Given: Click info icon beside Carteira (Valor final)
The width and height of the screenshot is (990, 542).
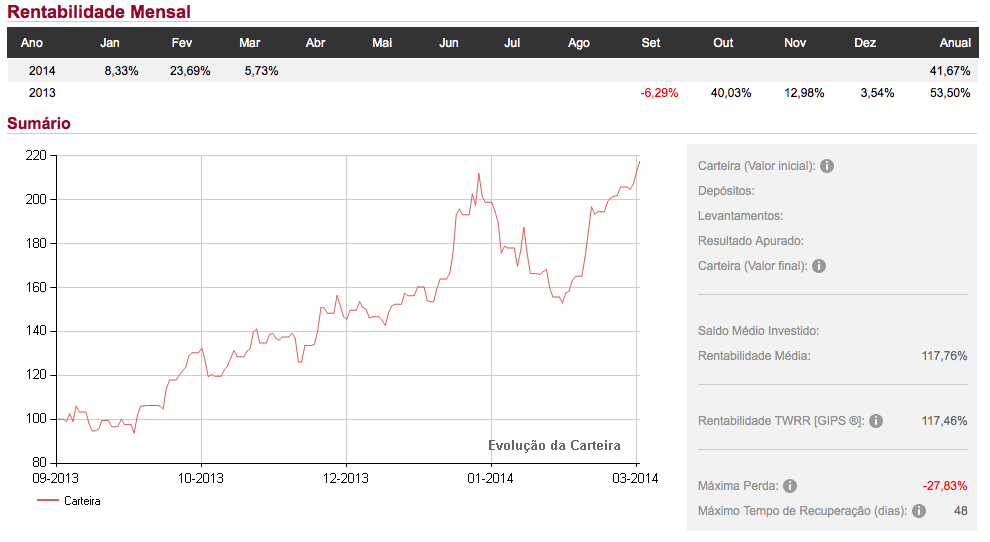Looking at the screenshot, I should coord(819,266).
